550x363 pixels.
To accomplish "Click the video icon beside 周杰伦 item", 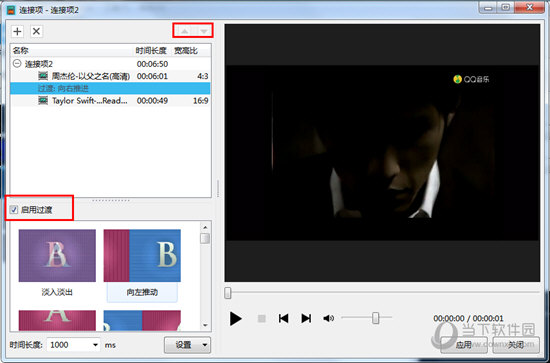I will click(43, 76).
